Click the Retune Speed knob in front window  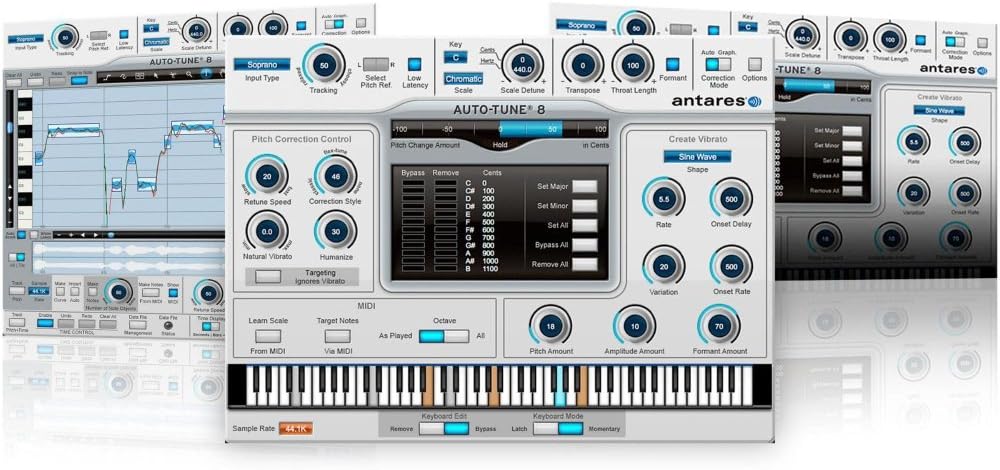(267, 176)
